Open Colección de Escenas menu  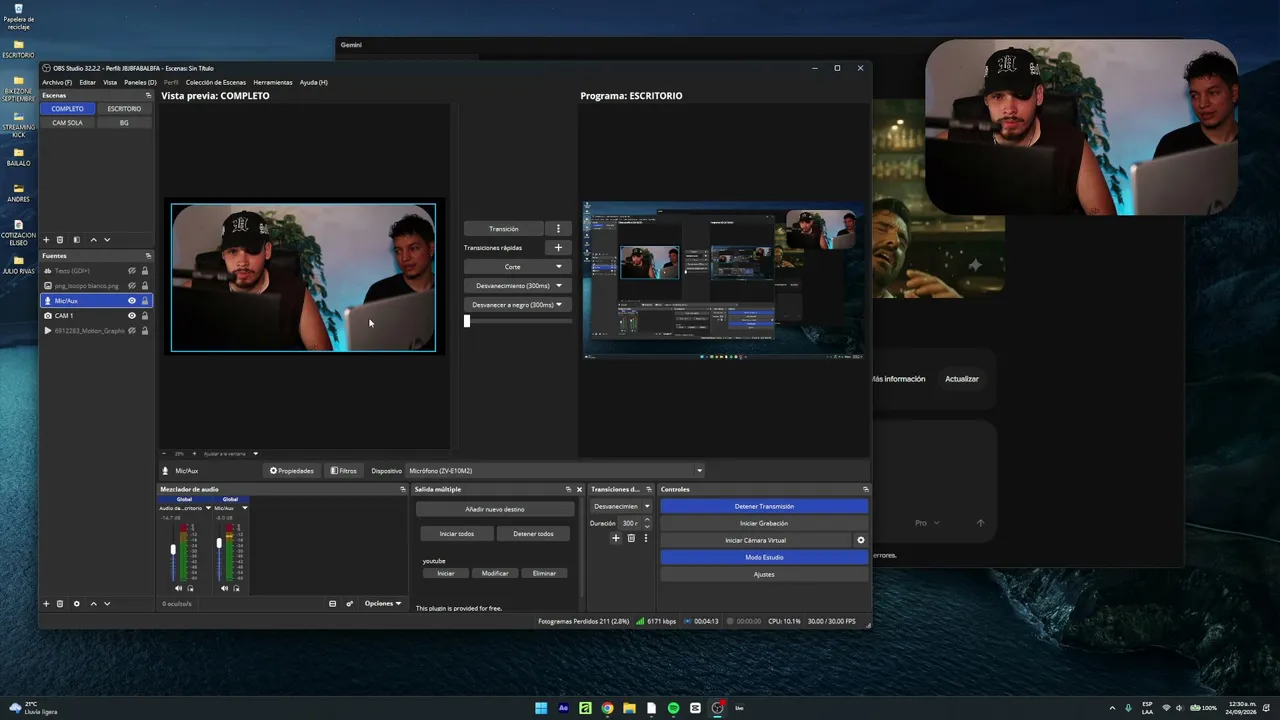coord(215,82)
